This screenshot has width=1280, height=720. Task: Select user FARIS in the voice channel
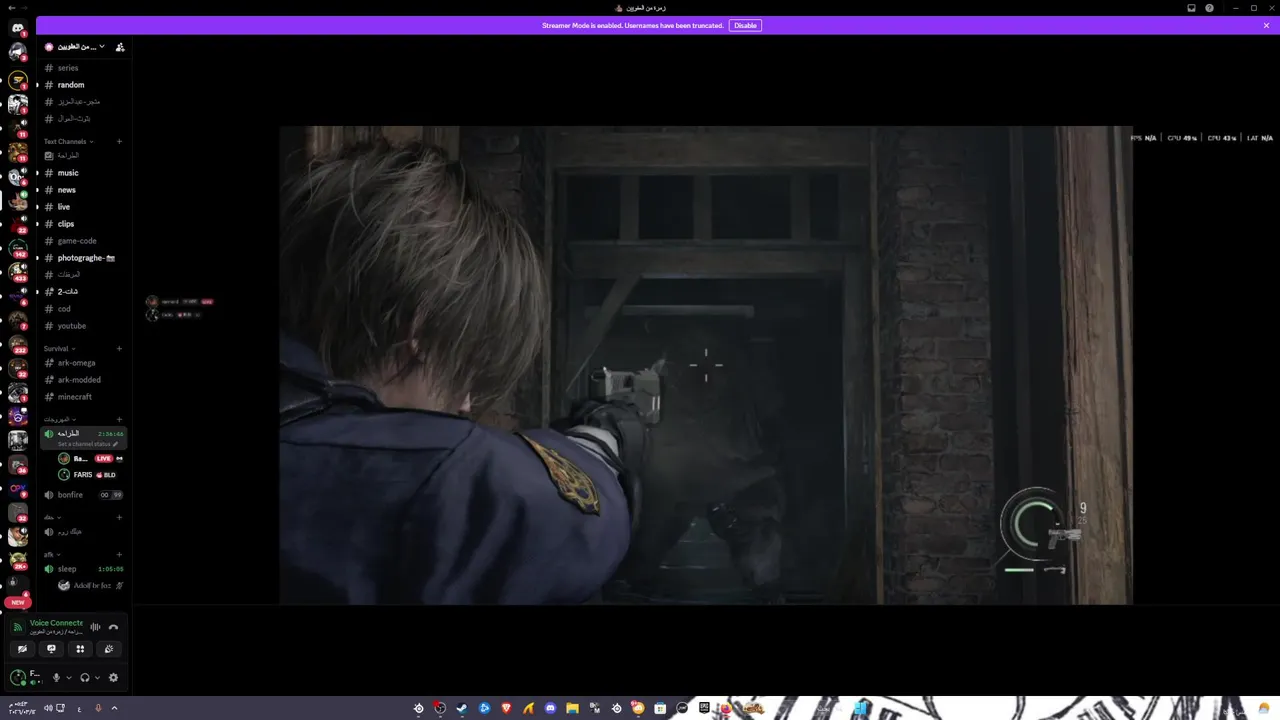click(x=90, y=475)
